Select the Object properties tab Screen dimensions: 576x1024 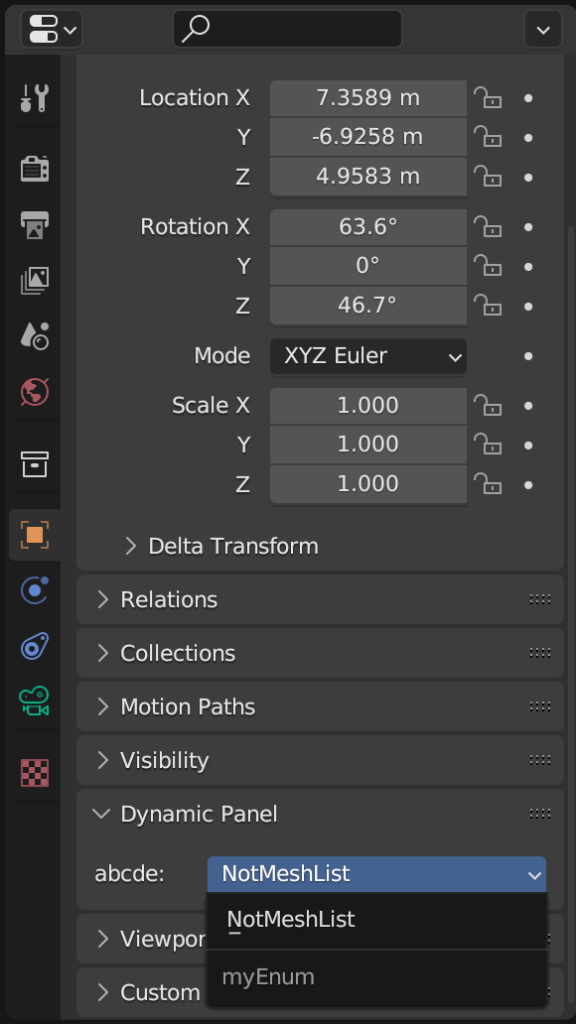pyautogui.click(x=33, y=535)
